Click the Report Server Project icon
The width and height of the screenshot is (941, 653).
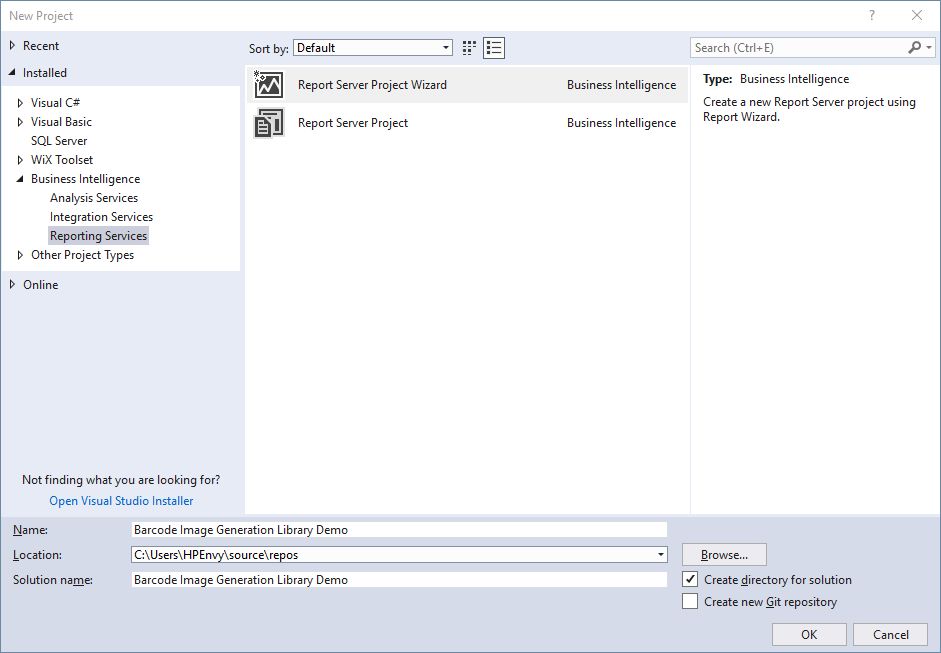(x=269, y=122)
